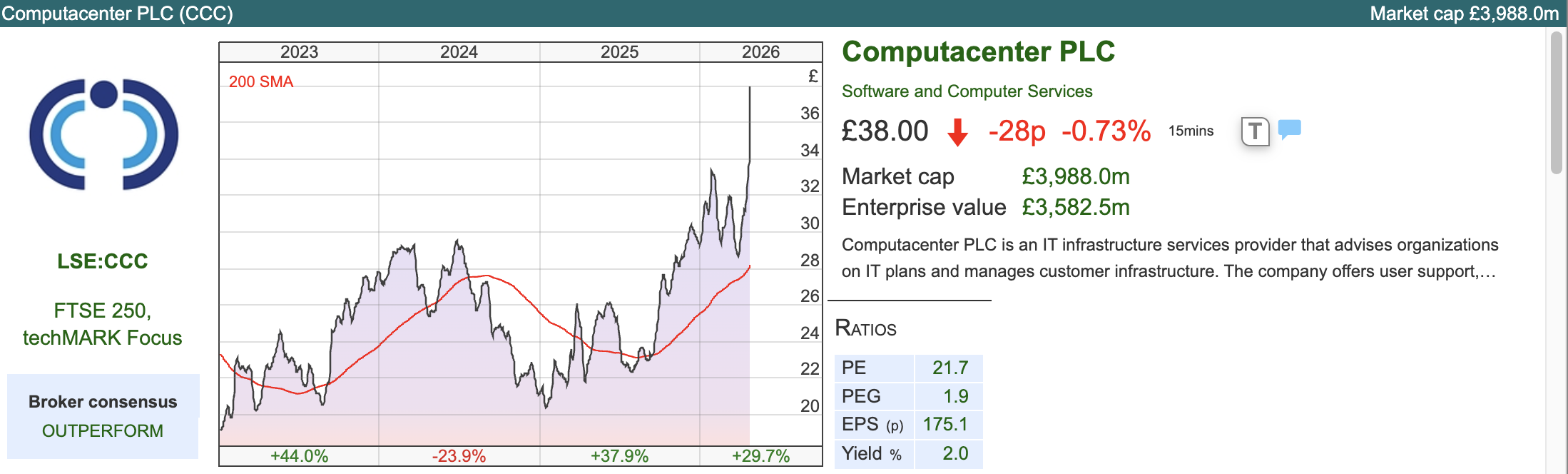This screenshot has height=474, width=1568.
Task: Click the Computacenter PLC green heading
Action: 978,52
